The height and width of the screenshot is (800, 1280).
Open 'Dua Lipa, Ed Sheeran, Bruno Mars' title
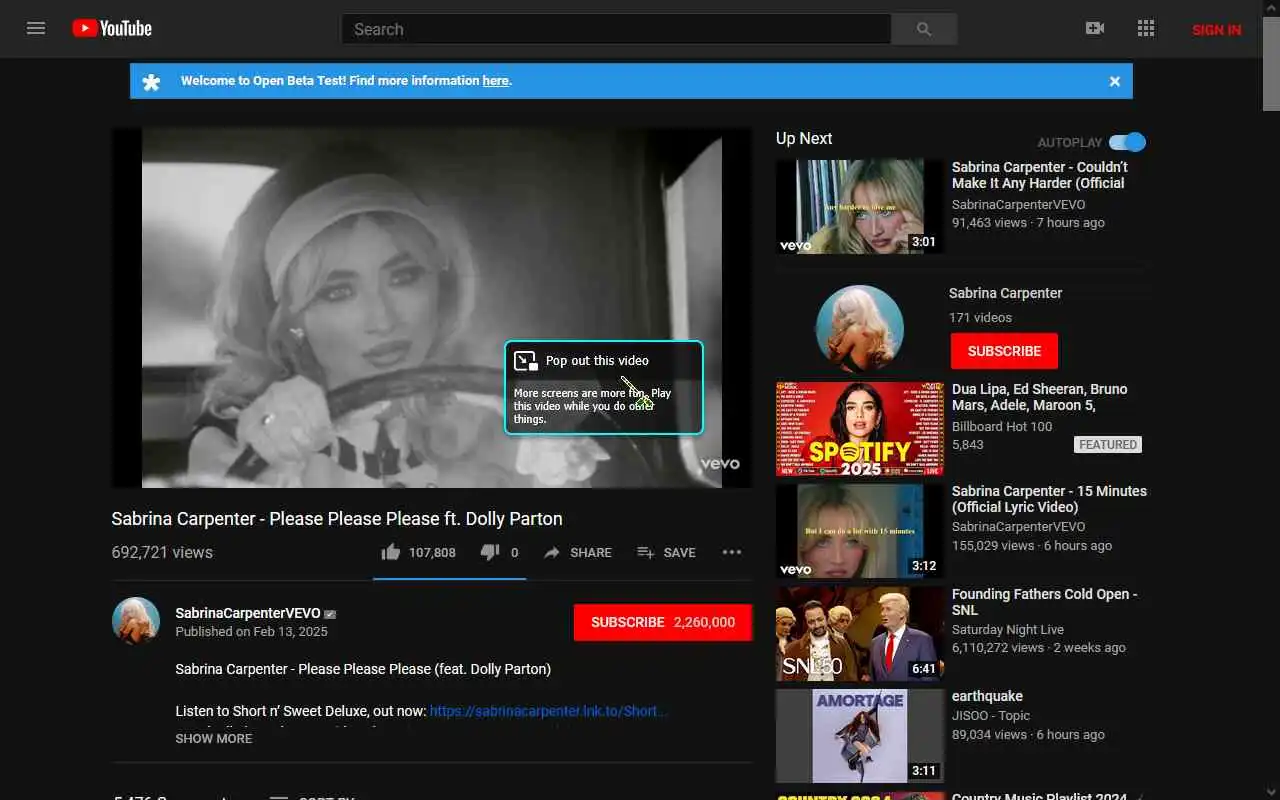[x=1040, y=397]
